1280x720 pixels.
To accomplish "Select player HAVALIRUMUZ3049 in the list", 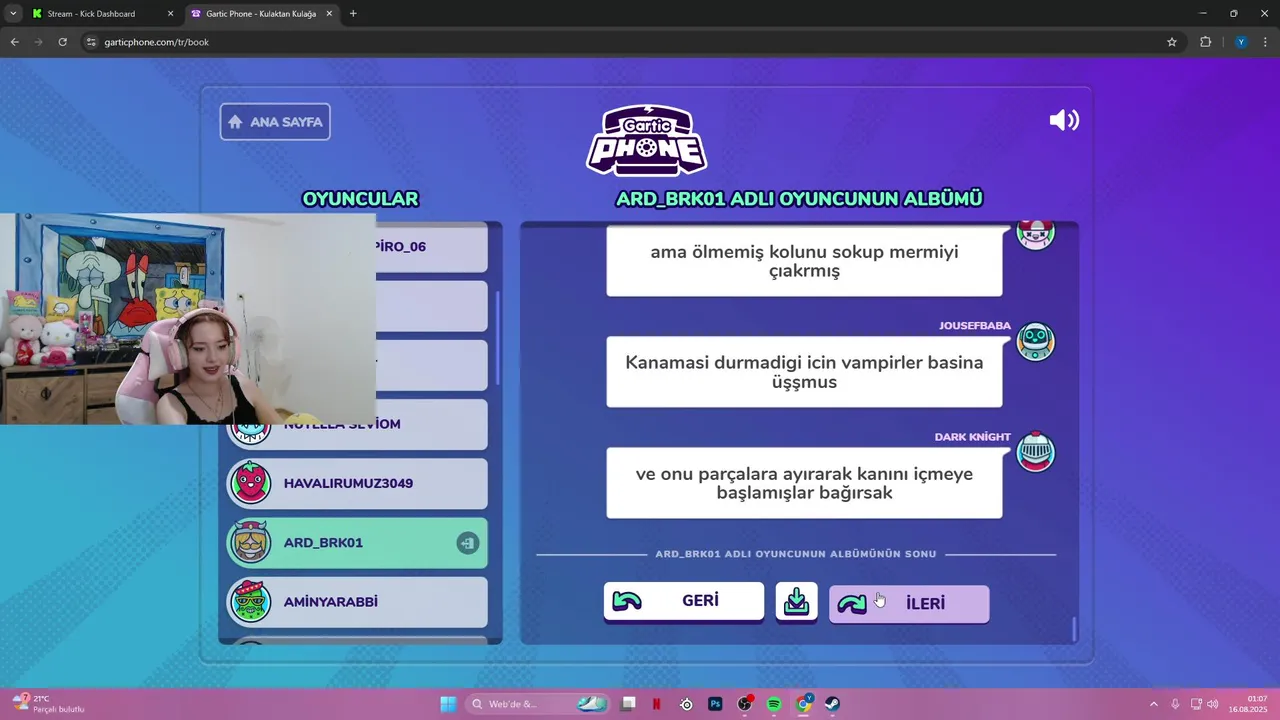I will [x=357, y=484].
